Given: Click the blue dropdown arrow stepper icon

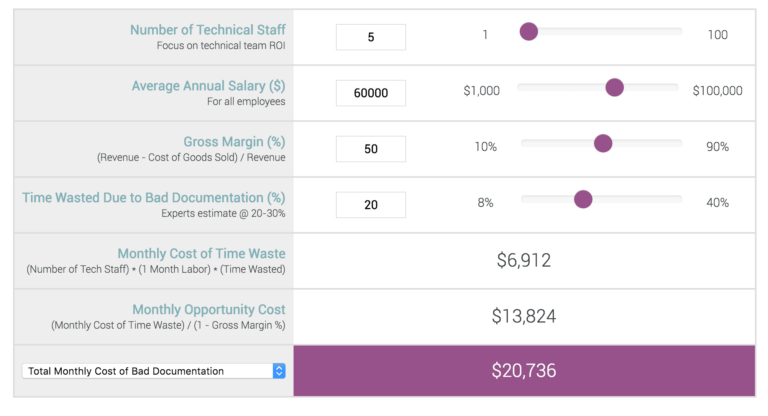Looking at the screenshot, I should point(279,371).
